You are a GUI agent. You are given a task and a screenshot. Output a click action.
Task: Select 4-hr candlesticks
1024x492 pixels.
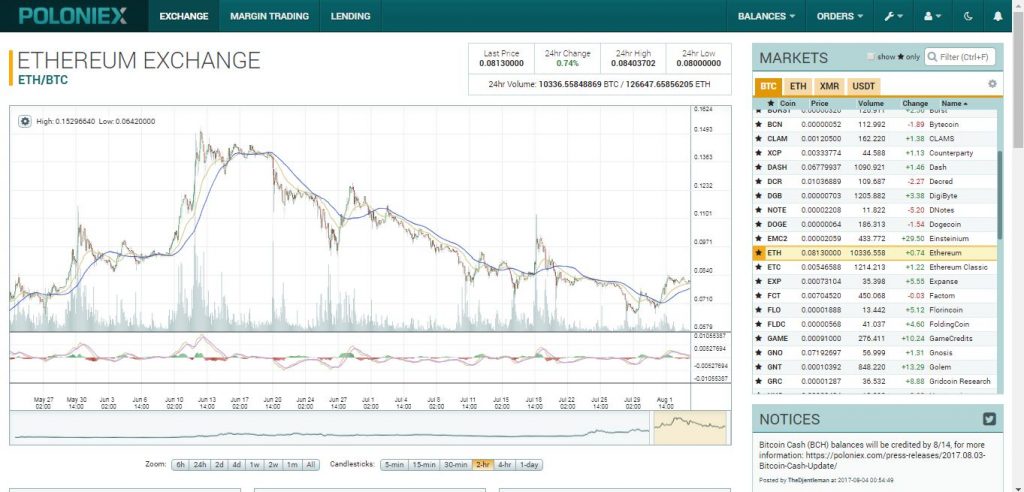tap(504, 465)
